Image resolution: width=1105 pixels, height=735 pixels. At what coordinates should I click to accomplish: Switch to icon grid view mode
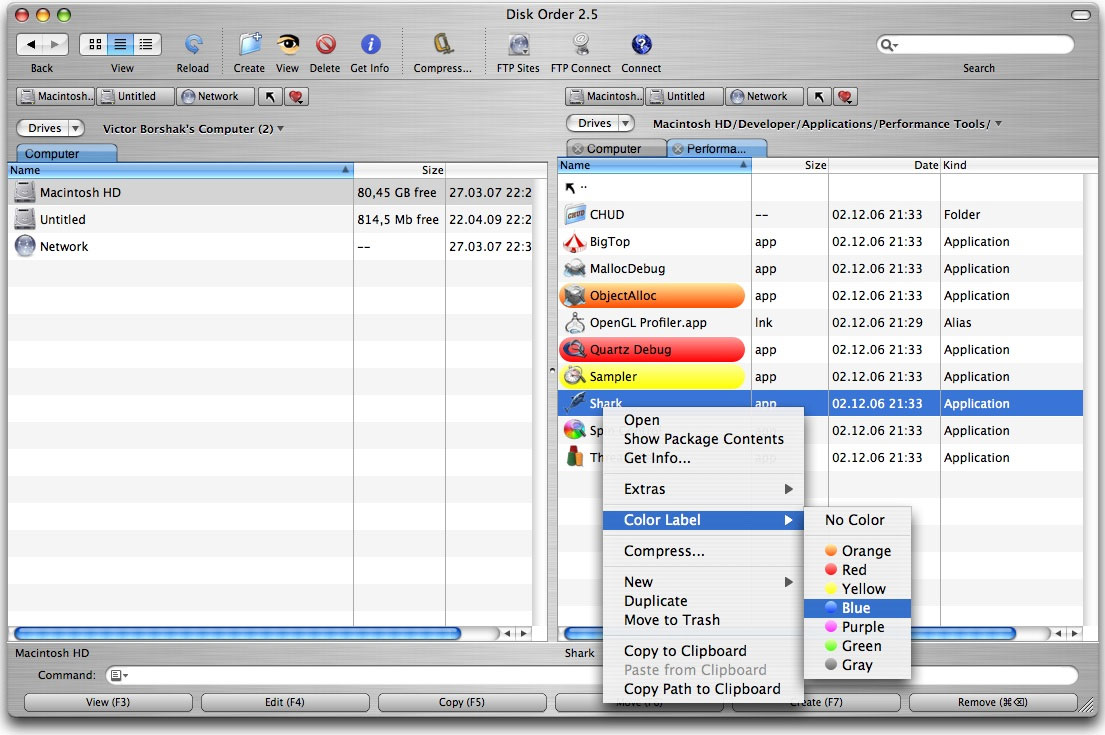coord(94,44)
